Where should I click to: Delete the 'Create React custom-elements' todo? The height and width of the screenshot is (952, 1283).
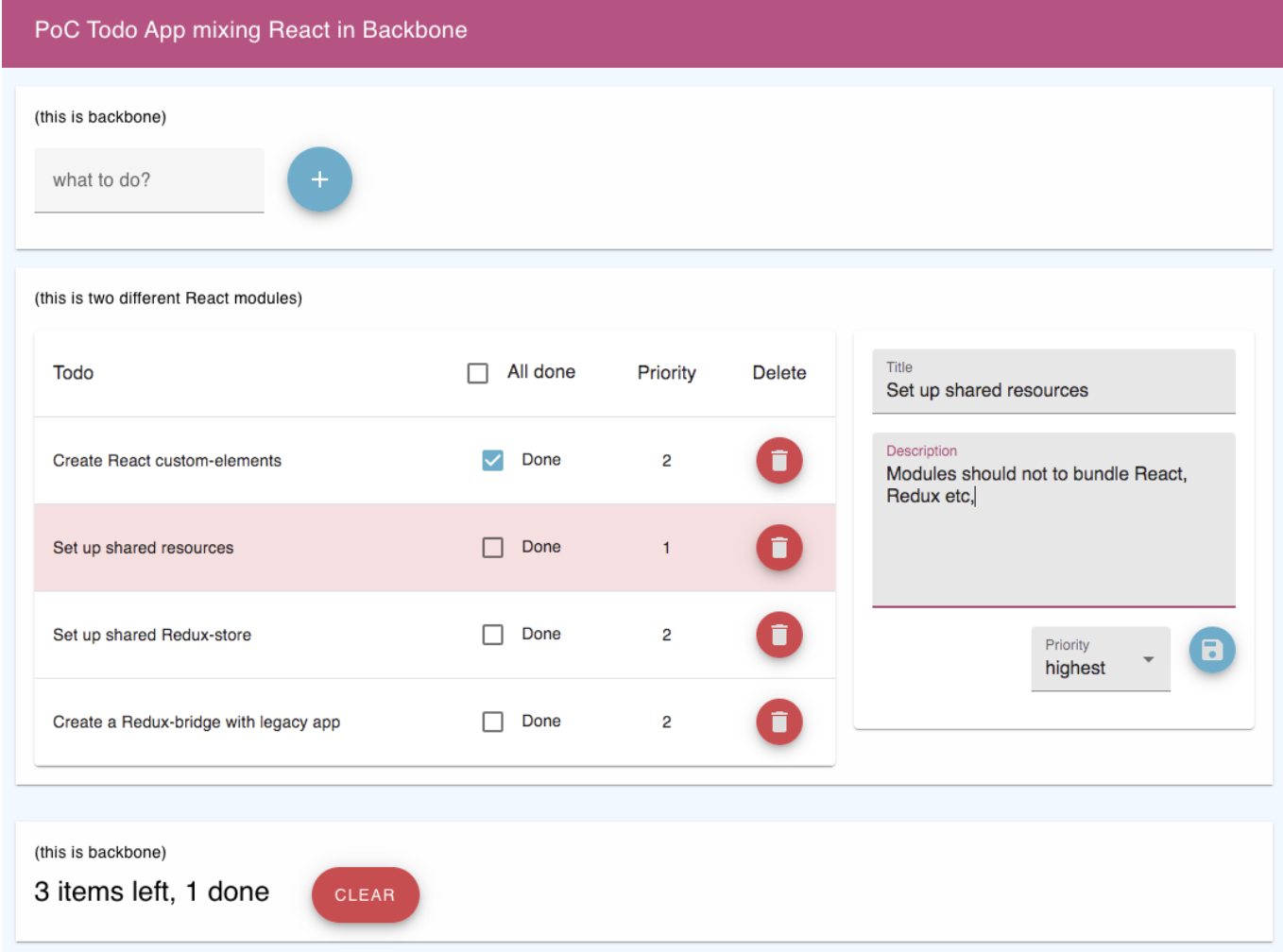(x=778, y=461)
